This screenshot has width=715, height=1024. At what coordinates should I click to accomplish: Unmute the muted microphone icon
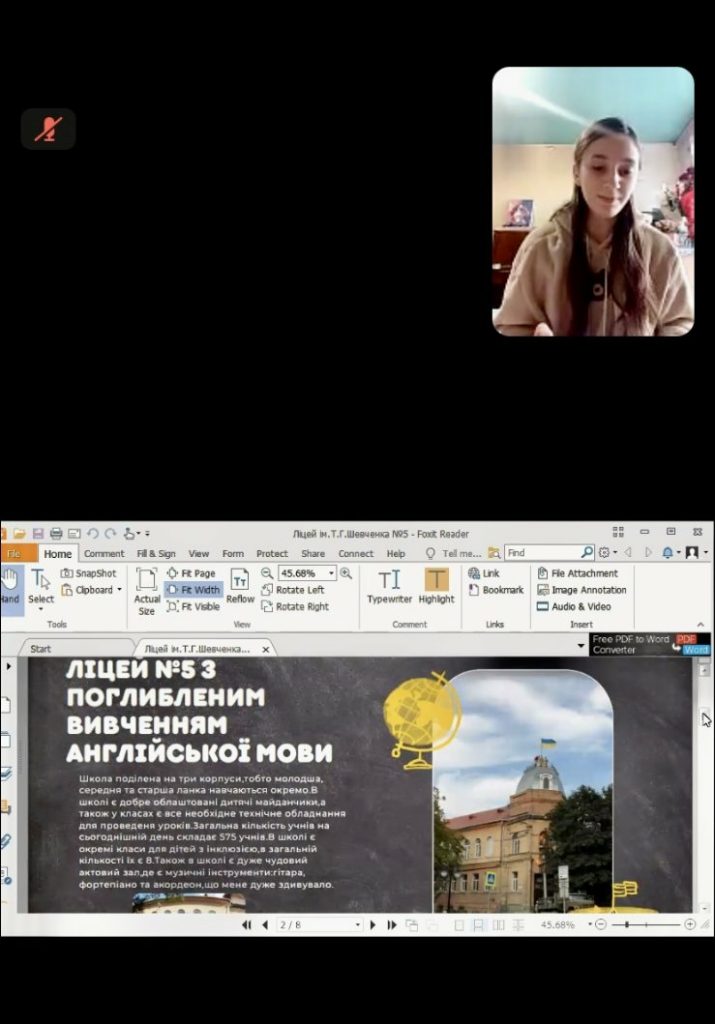48,129
